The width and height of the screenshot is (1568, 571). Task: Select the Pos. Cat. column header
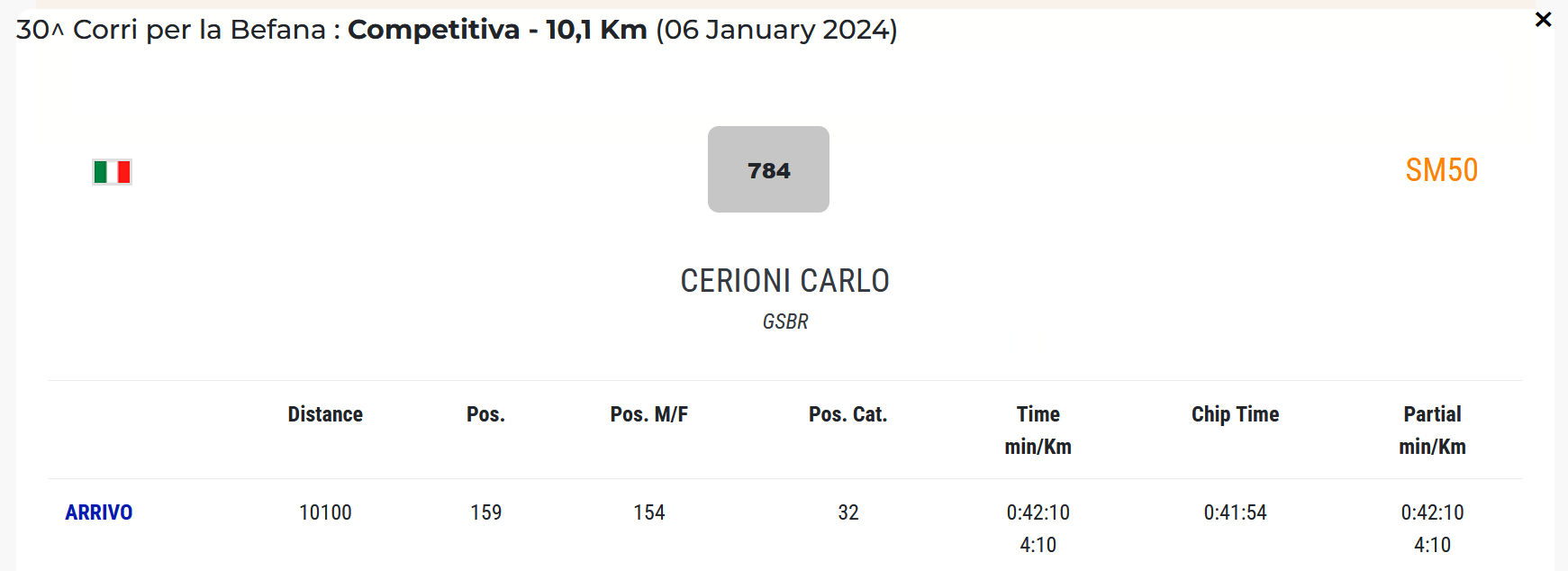point(847,414)
